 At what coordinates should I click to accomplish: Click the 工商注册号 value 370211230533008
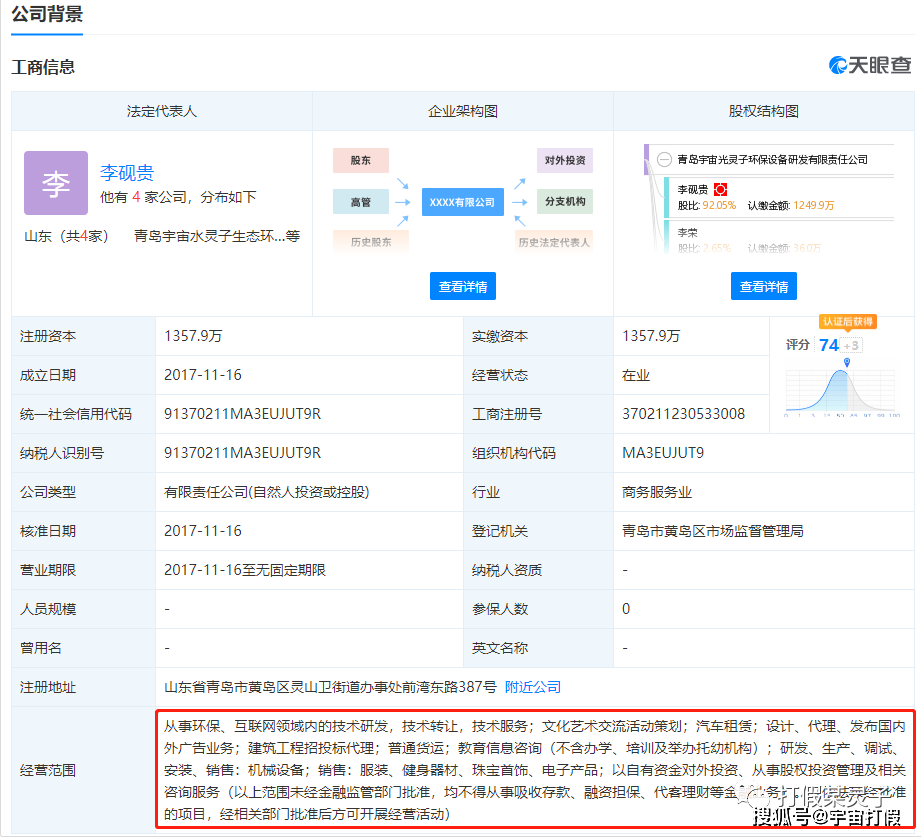[x=684, y=414]
